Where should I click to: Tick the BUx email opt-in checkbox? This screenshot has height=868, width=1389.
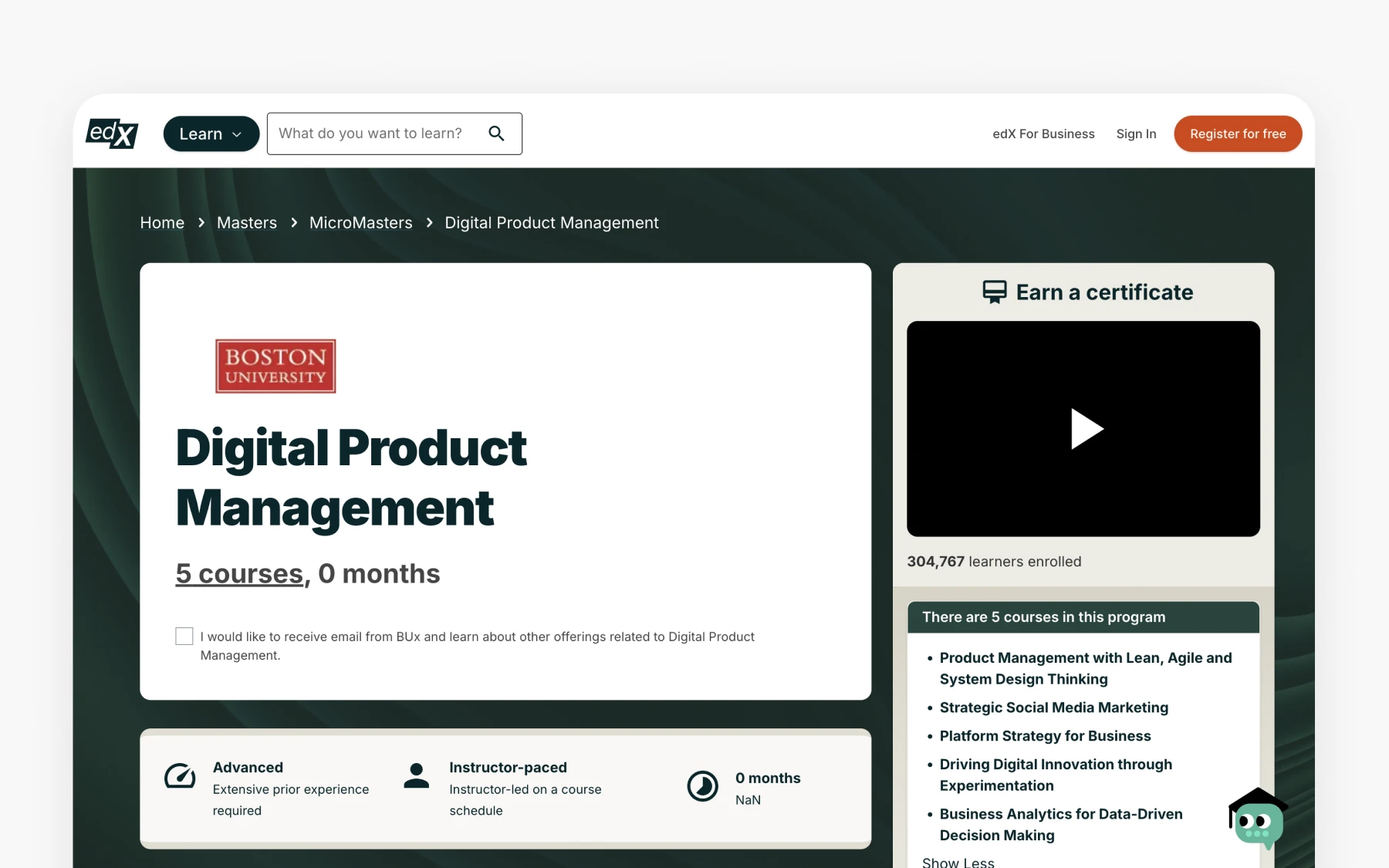(184, 636)
